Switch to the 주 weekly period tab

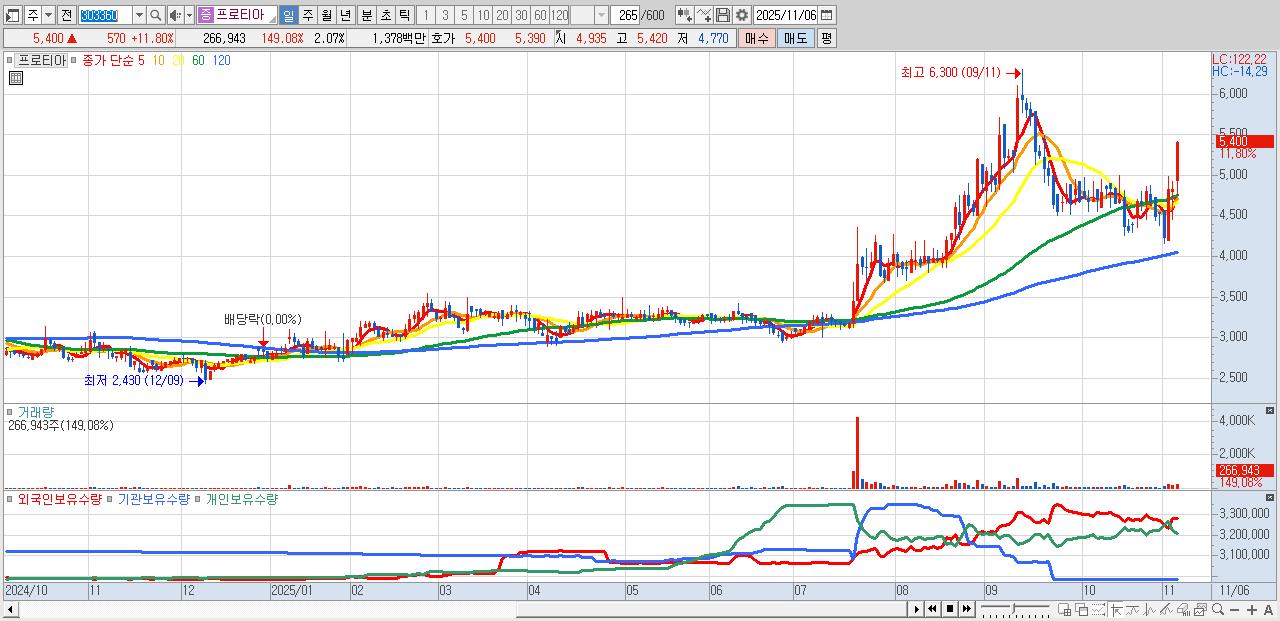coord(307,15)
